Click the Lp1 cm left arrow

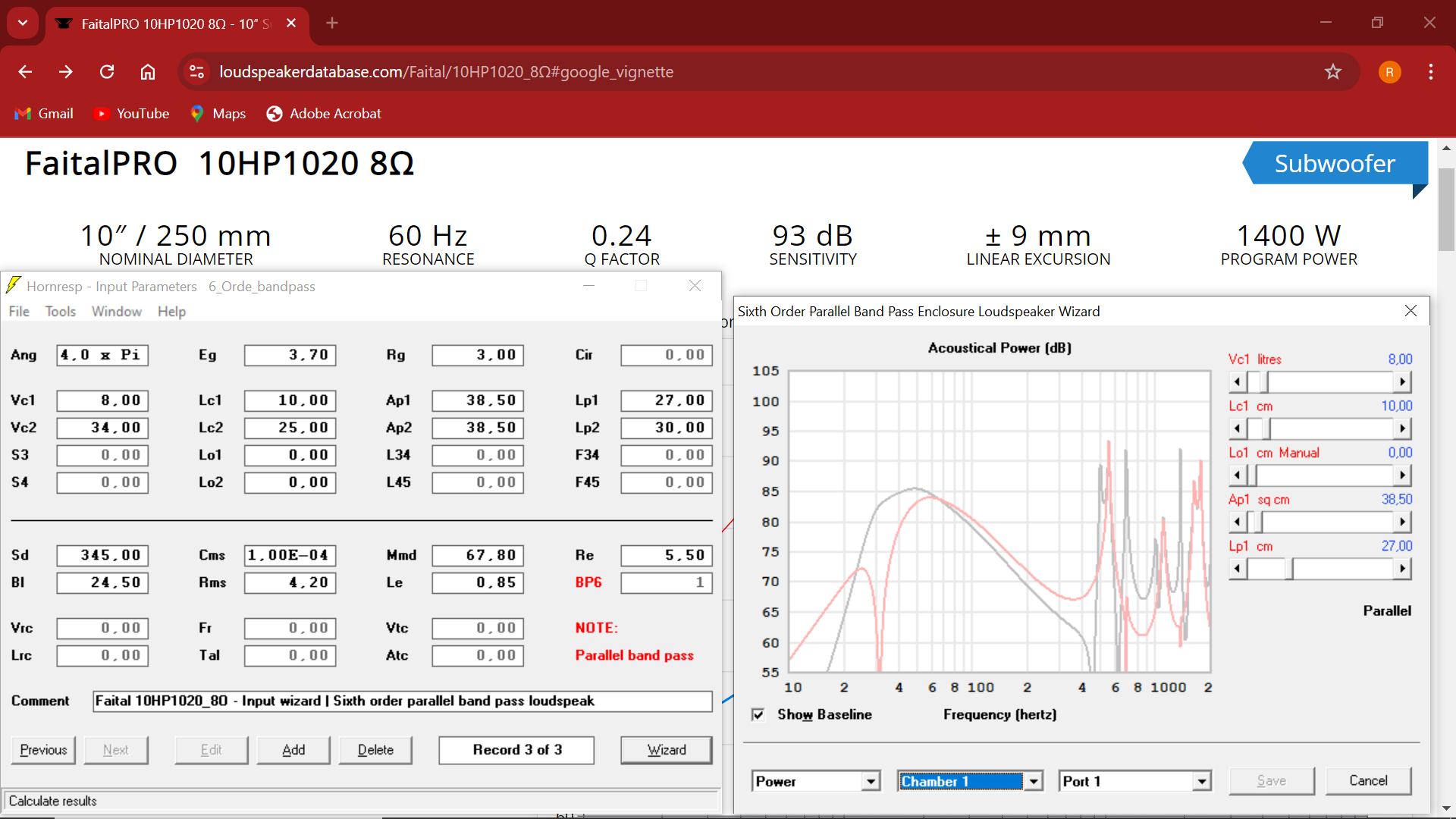[x=1238, y=569]
